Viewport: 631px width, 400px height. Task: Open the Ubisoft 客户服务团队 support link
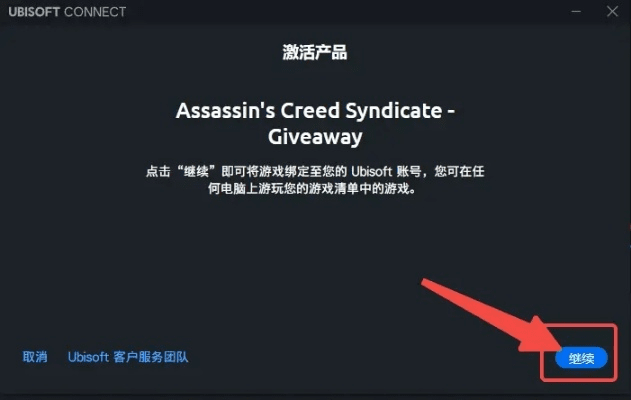(x=128, y=357)
